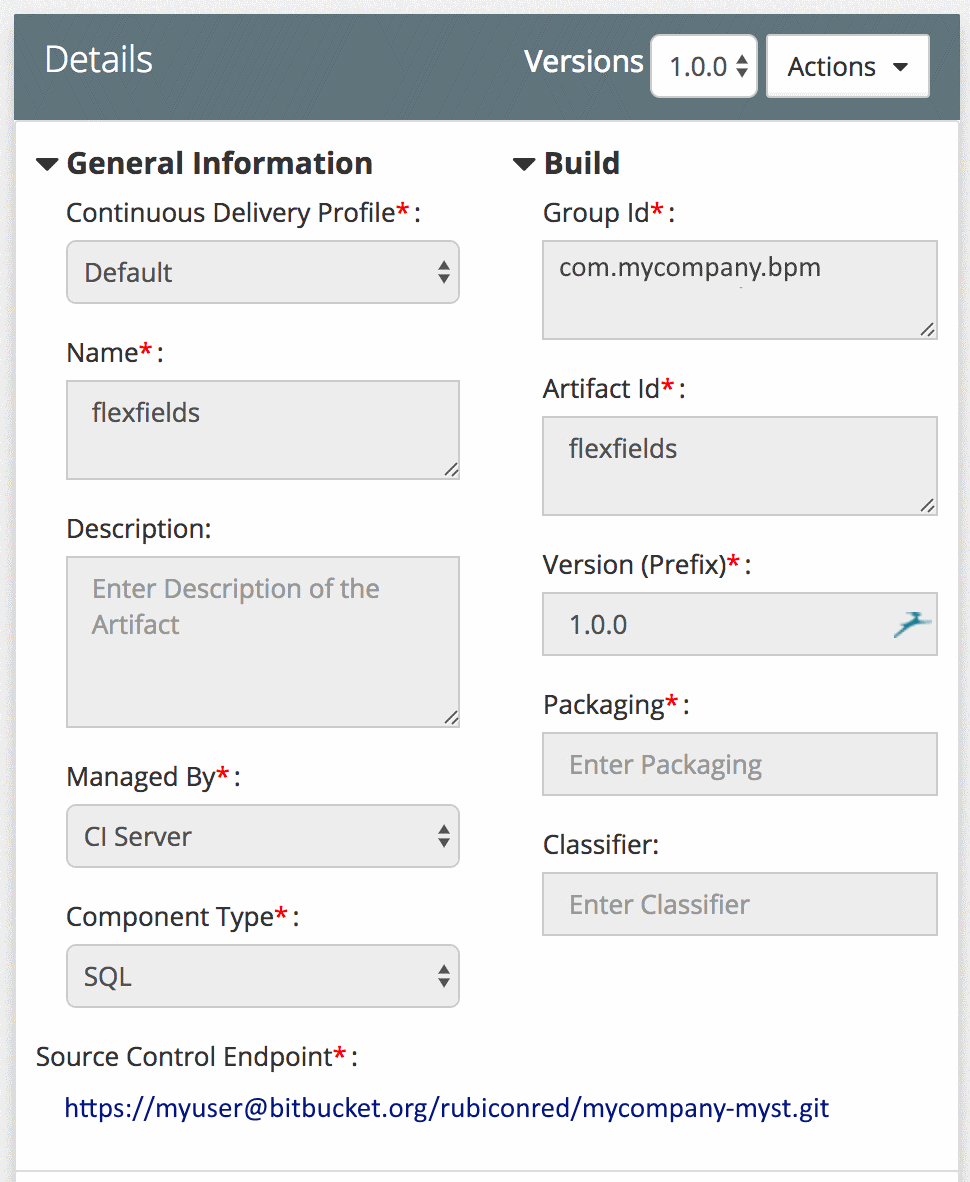Collapse the General Information section triangle
The height and width of the screenshot is (1182, 970).
point(47,164)
